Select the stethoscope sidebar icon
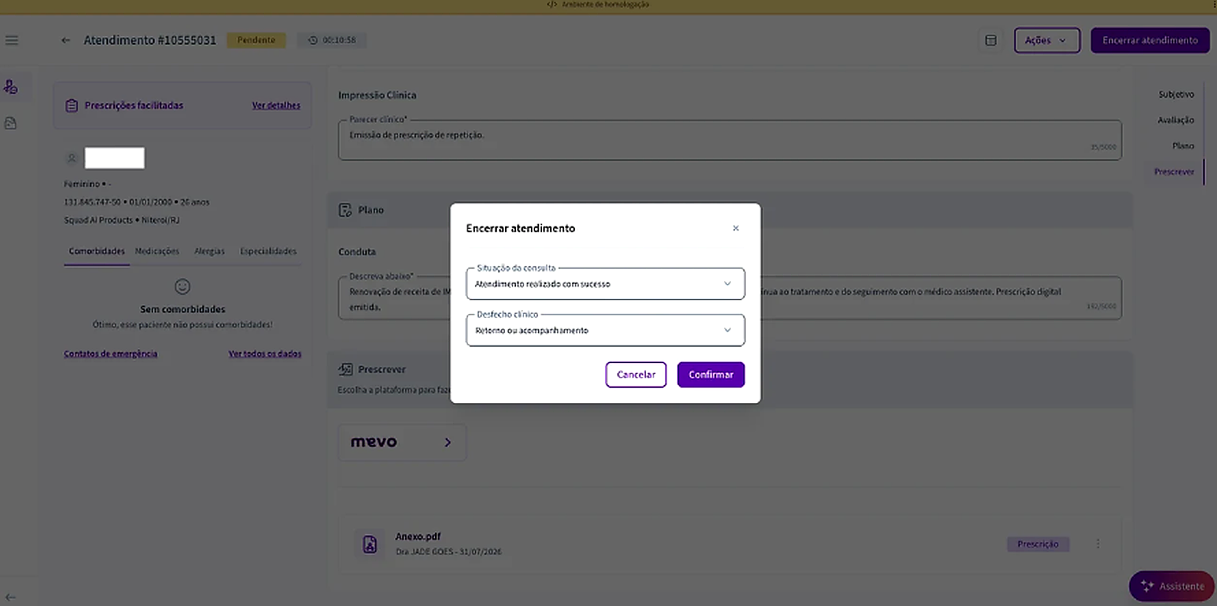 [x=11, y=87]
